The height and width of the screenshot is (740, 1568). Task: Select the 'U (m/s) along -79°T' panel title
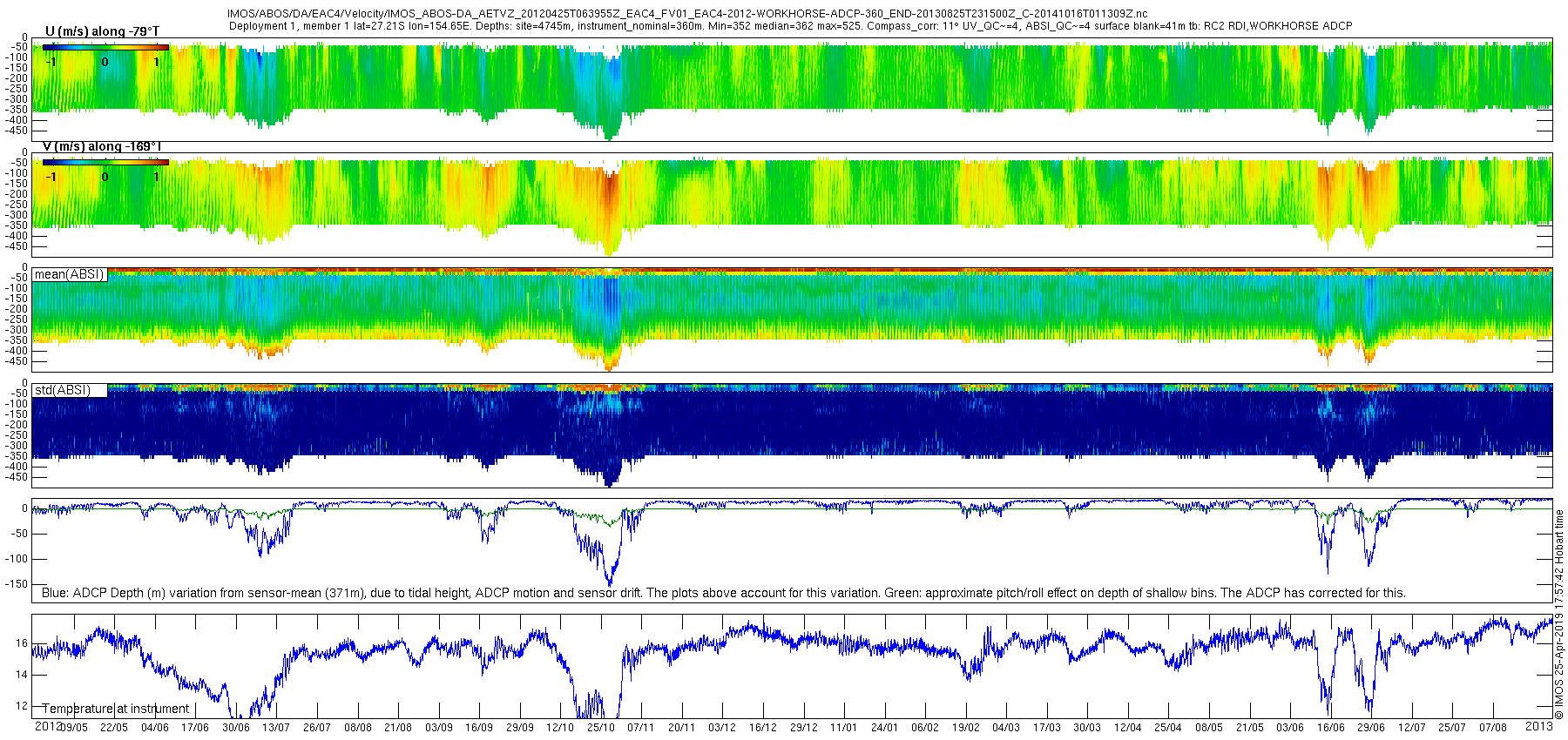(x=102, y=31)
